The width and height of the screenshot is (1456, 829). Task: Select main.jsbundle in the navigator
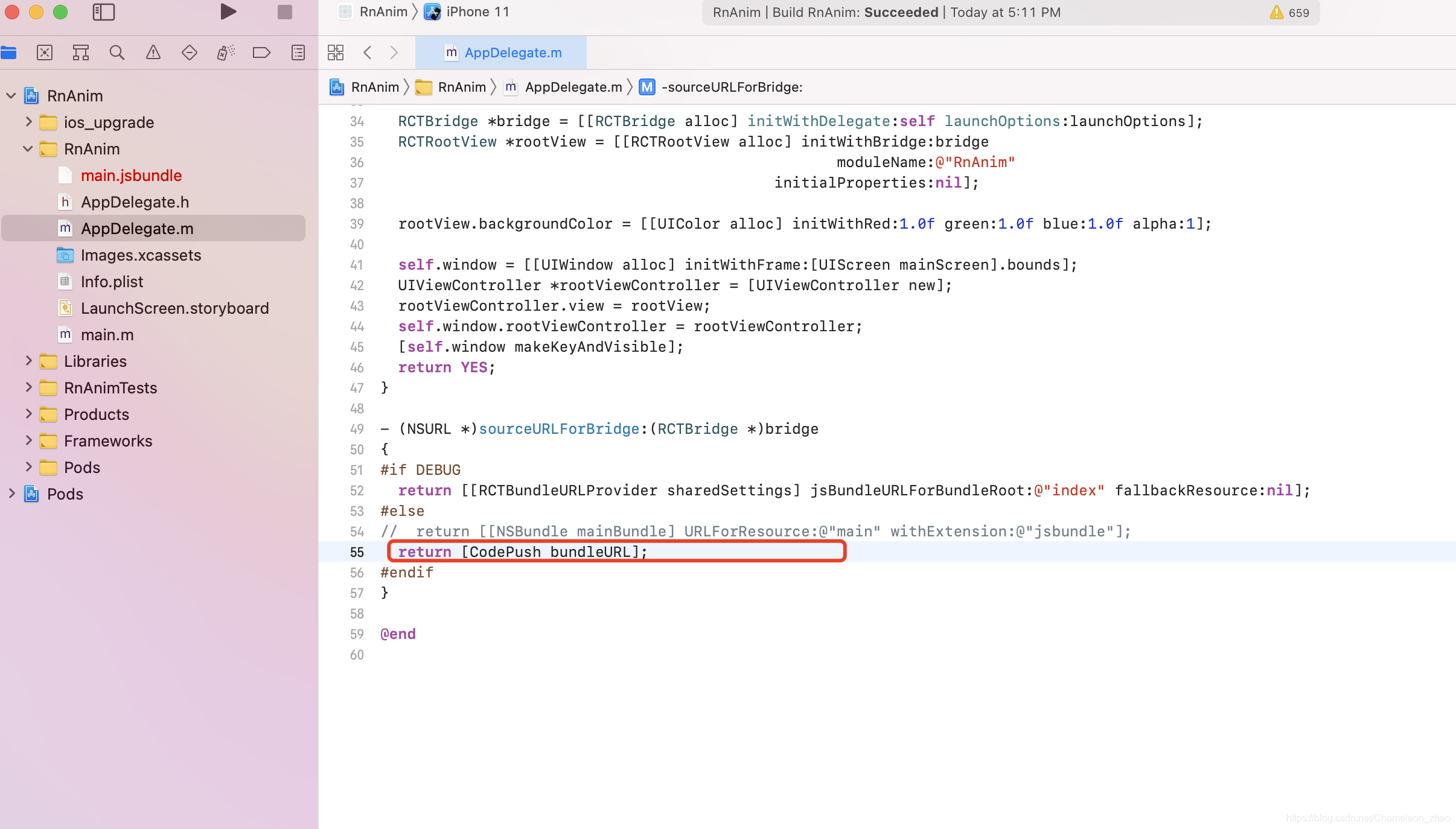[131, 175]
